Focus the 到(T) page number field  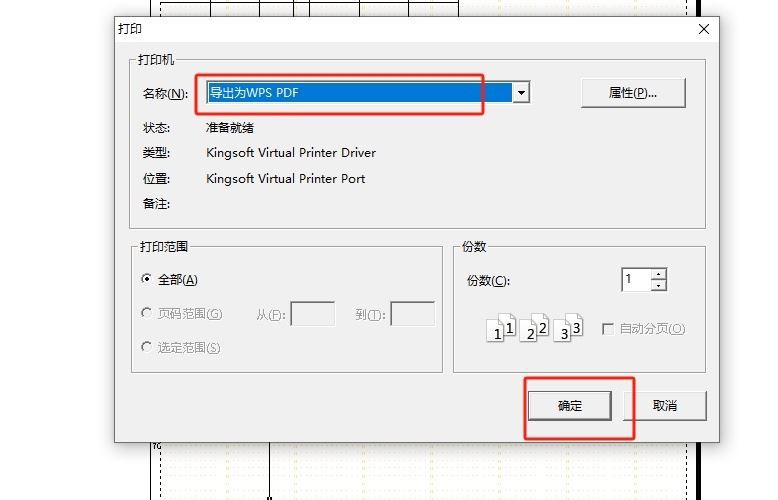tap(413, 313)
